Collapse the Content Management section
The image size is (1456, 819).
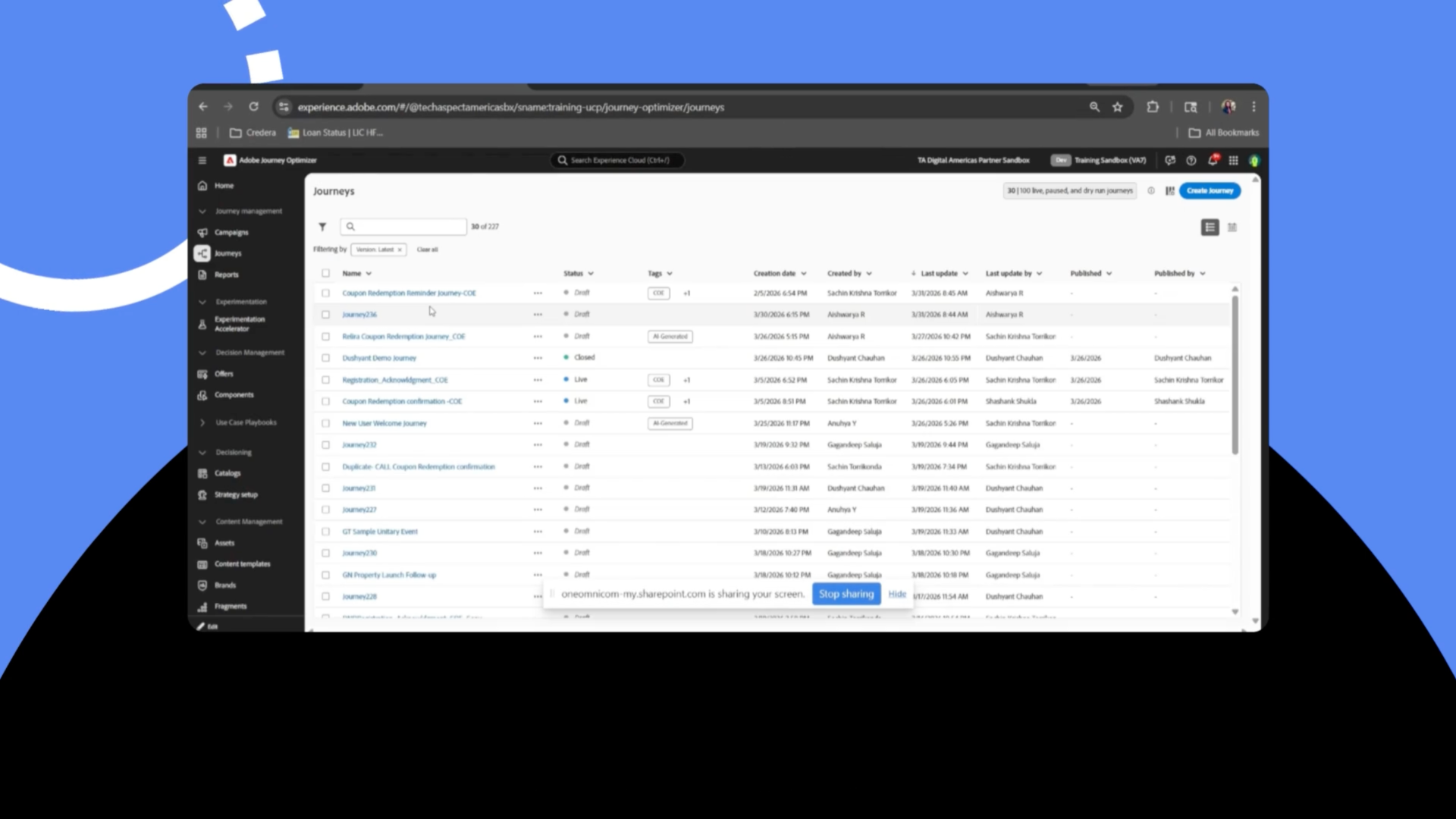[202, 522]
